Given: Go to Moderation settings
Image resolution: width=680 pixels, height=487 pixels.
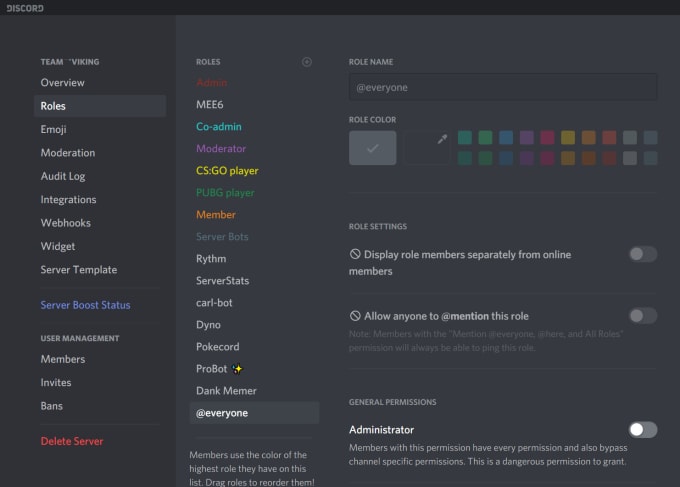Looking at the screenshot, I should point(68,153).
